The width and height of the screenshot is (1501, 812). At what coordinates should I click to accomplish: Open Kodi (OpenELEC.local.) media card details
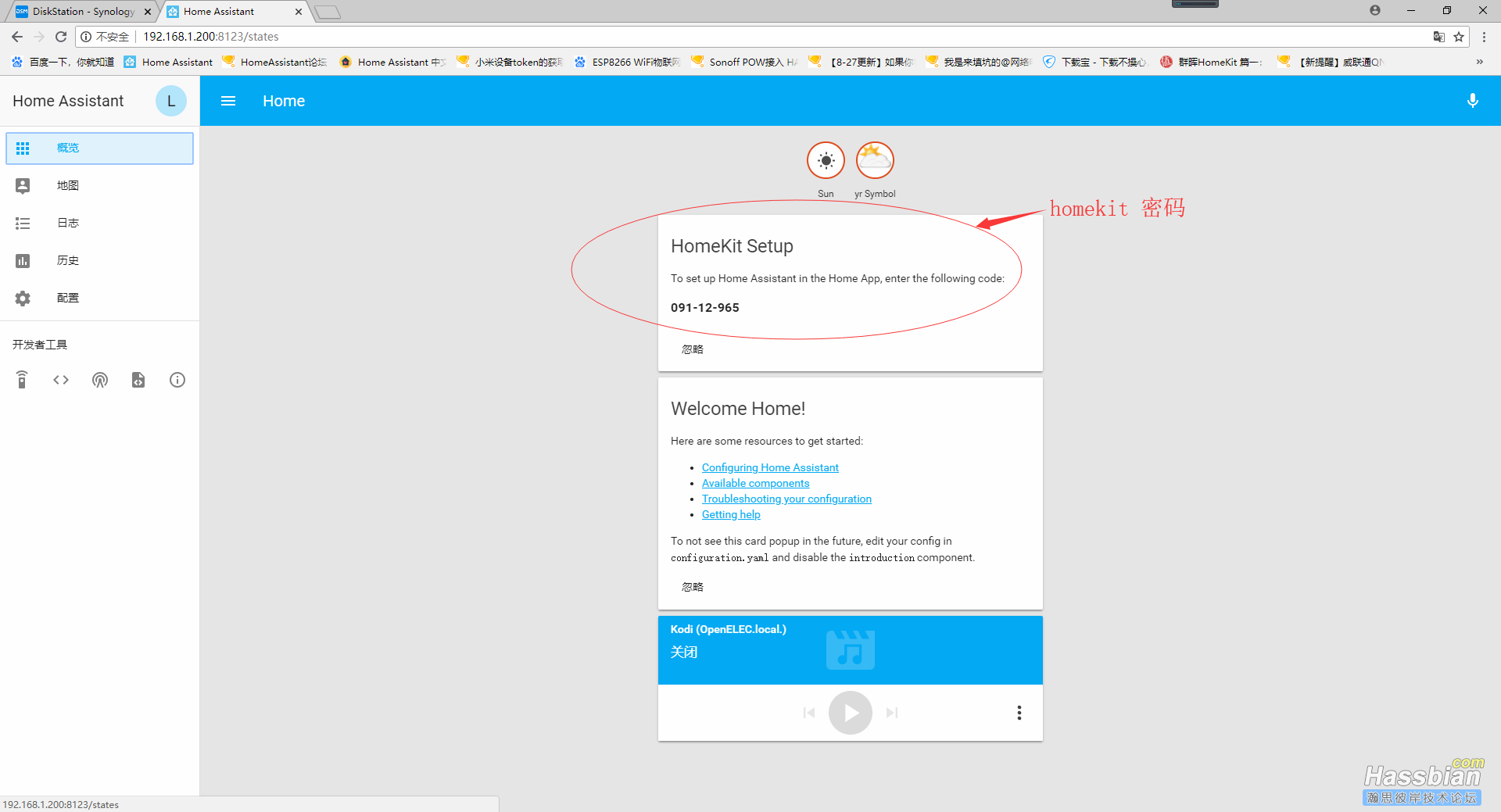tap(851, 650)
